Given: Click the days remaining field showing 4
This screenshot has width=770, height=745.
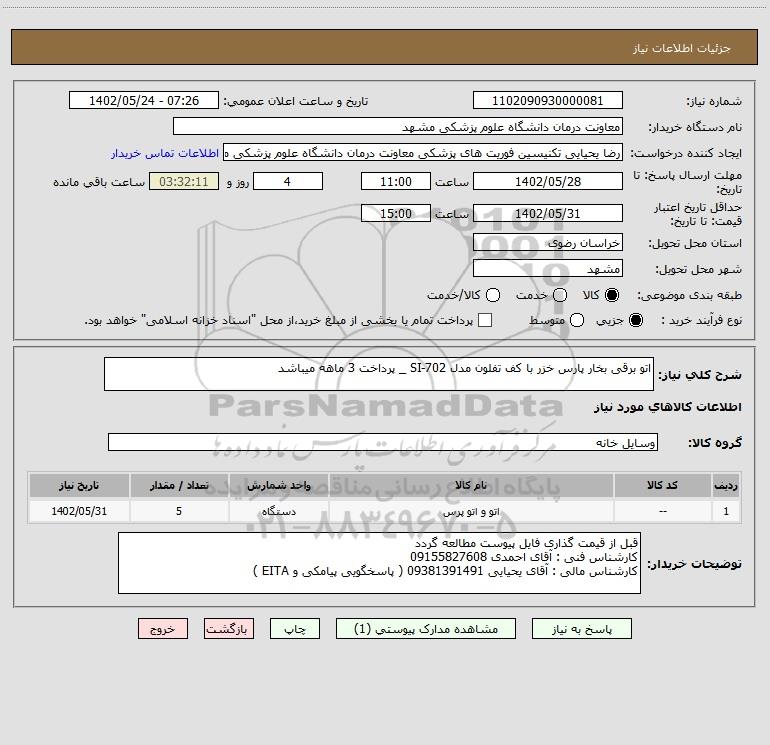Looking at the screenshot, I should tap(288, 181).
